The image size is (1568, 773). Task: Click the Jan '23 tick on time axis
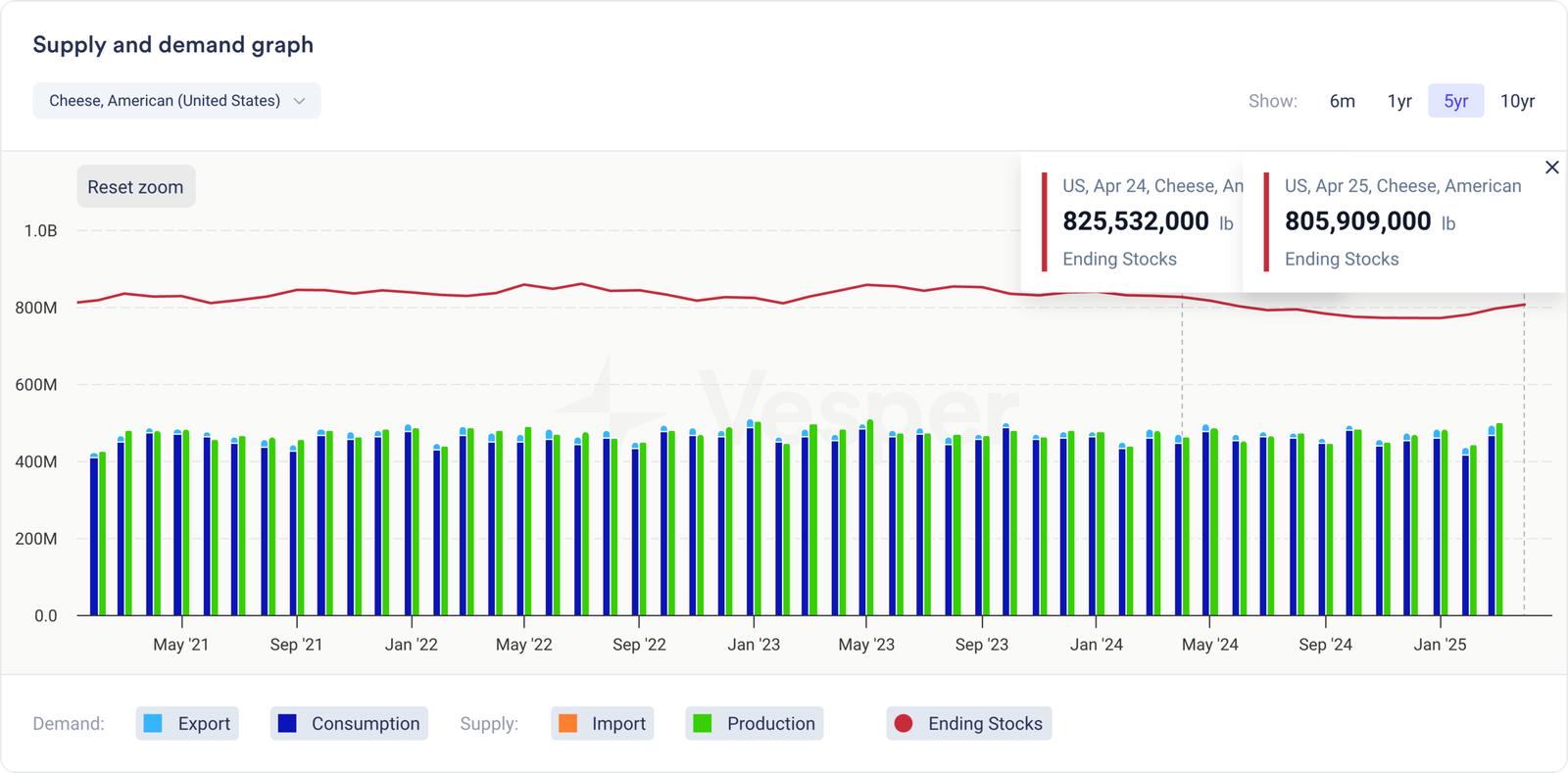pos(754,645)
